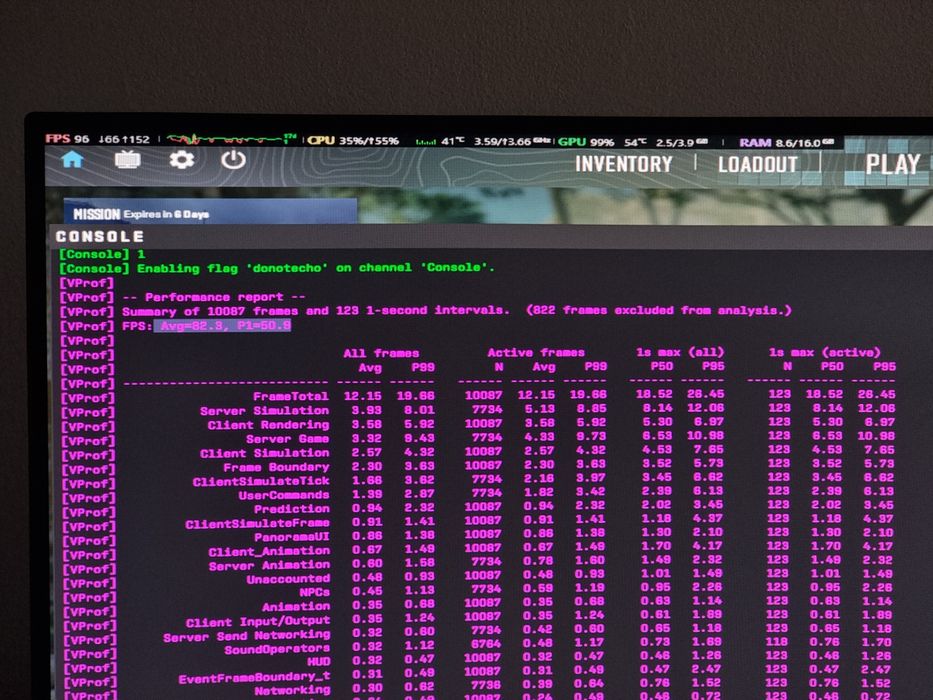933x700 pixels.
Task: Click the frametime graph in the overlay
Action: (231, 140)
